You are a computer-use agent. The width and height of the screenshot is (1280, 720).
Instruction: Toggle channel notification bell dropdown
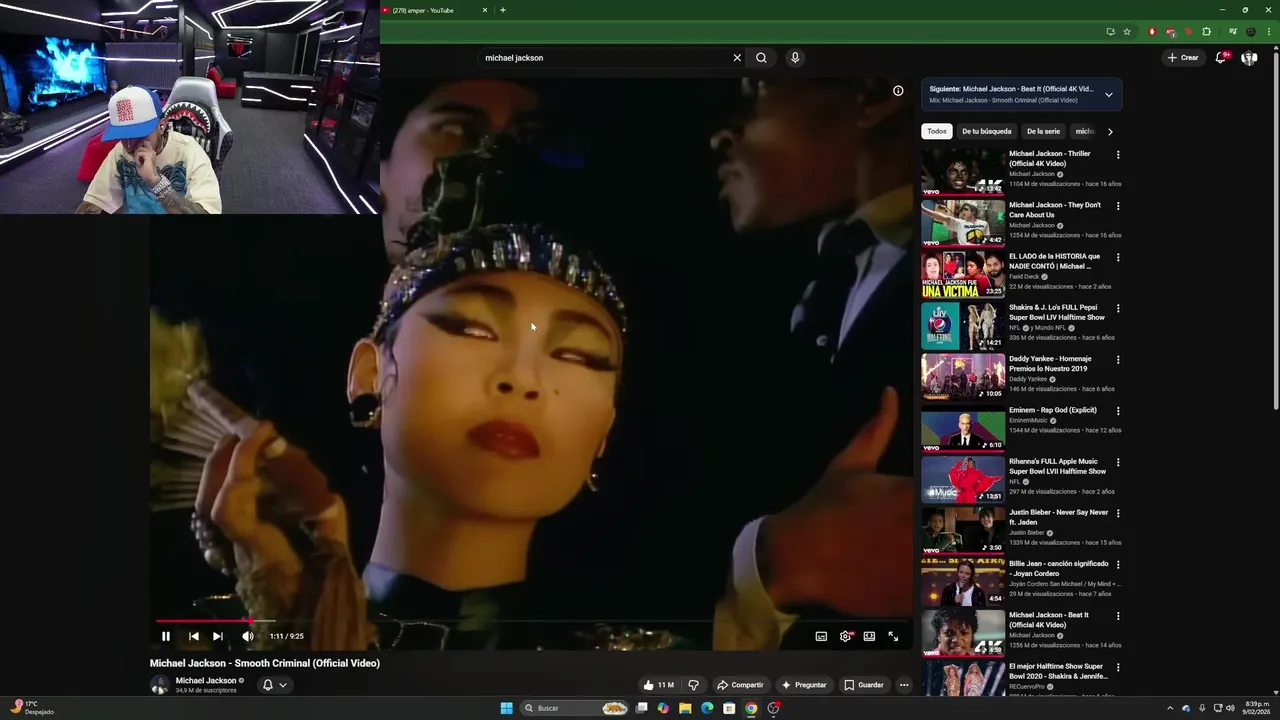click(274, 685)
